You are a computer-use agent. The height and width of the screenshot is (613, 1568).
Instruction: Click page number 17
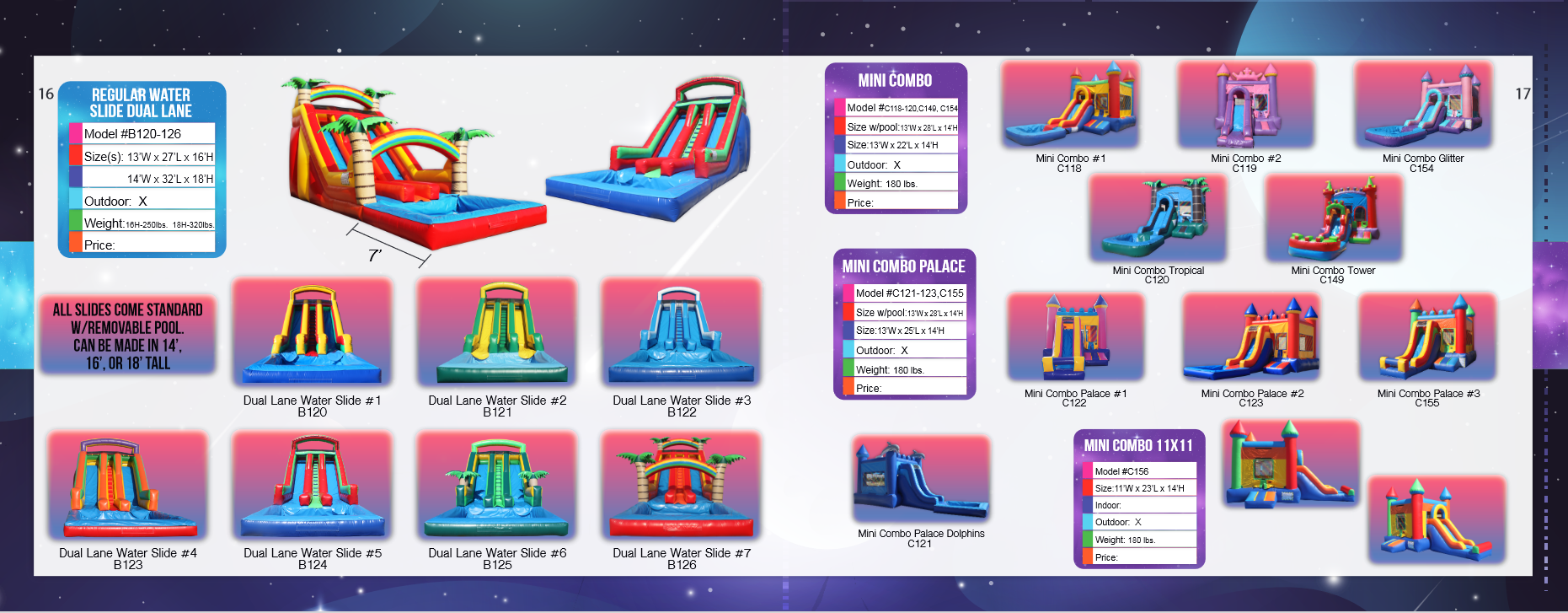click(x=1523, y=94)
